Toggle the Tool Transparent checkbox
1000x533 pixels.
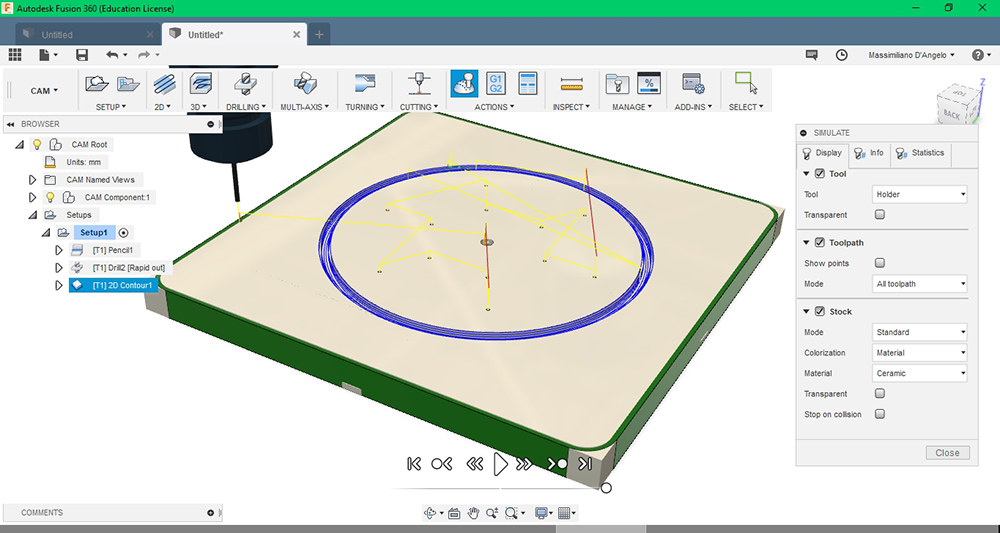tap(880, 214)
